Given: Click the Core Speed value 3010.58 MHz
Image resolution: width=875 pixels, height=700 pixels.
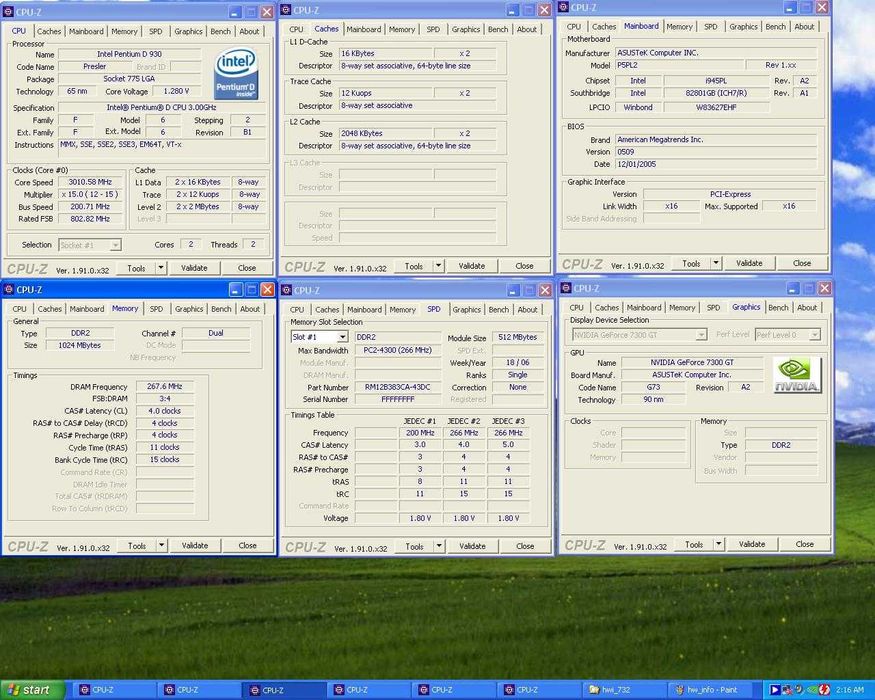Looking at the screenshot, I should [x=90, y=182].
